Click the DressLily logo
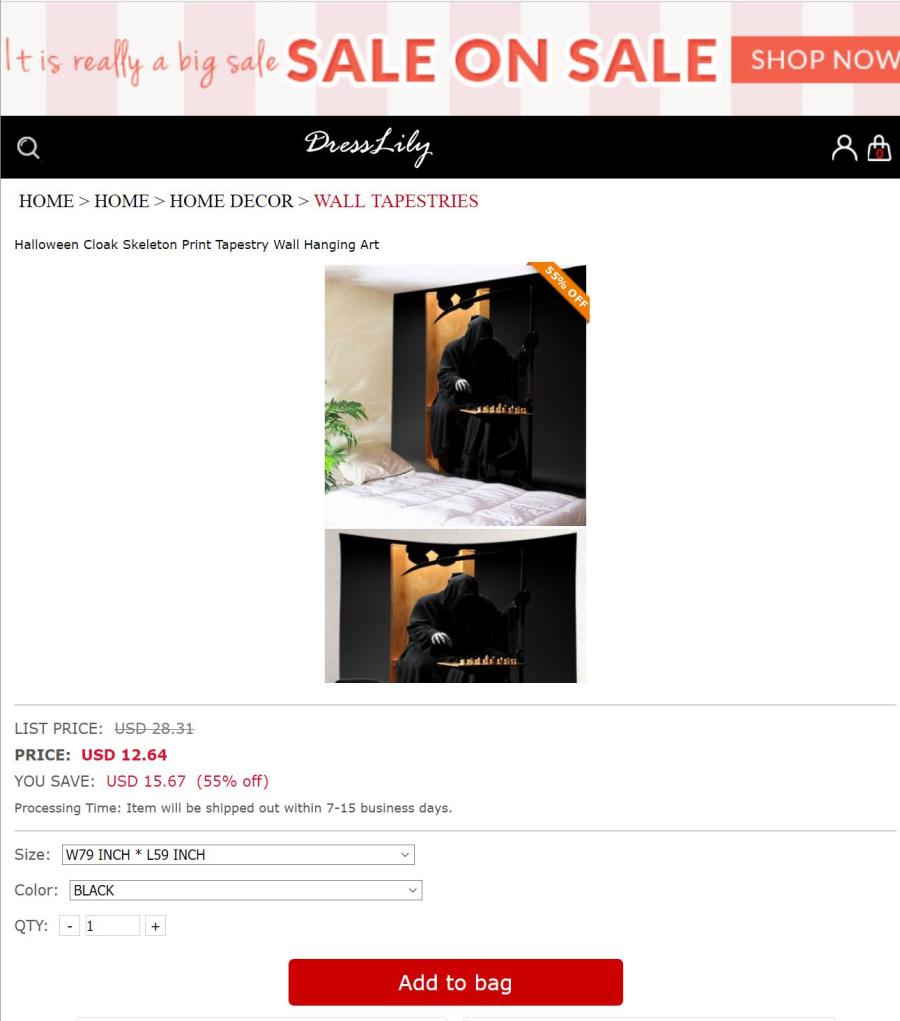The height and width of the screenshot is (1021, 900). click(x=369, y=147)
